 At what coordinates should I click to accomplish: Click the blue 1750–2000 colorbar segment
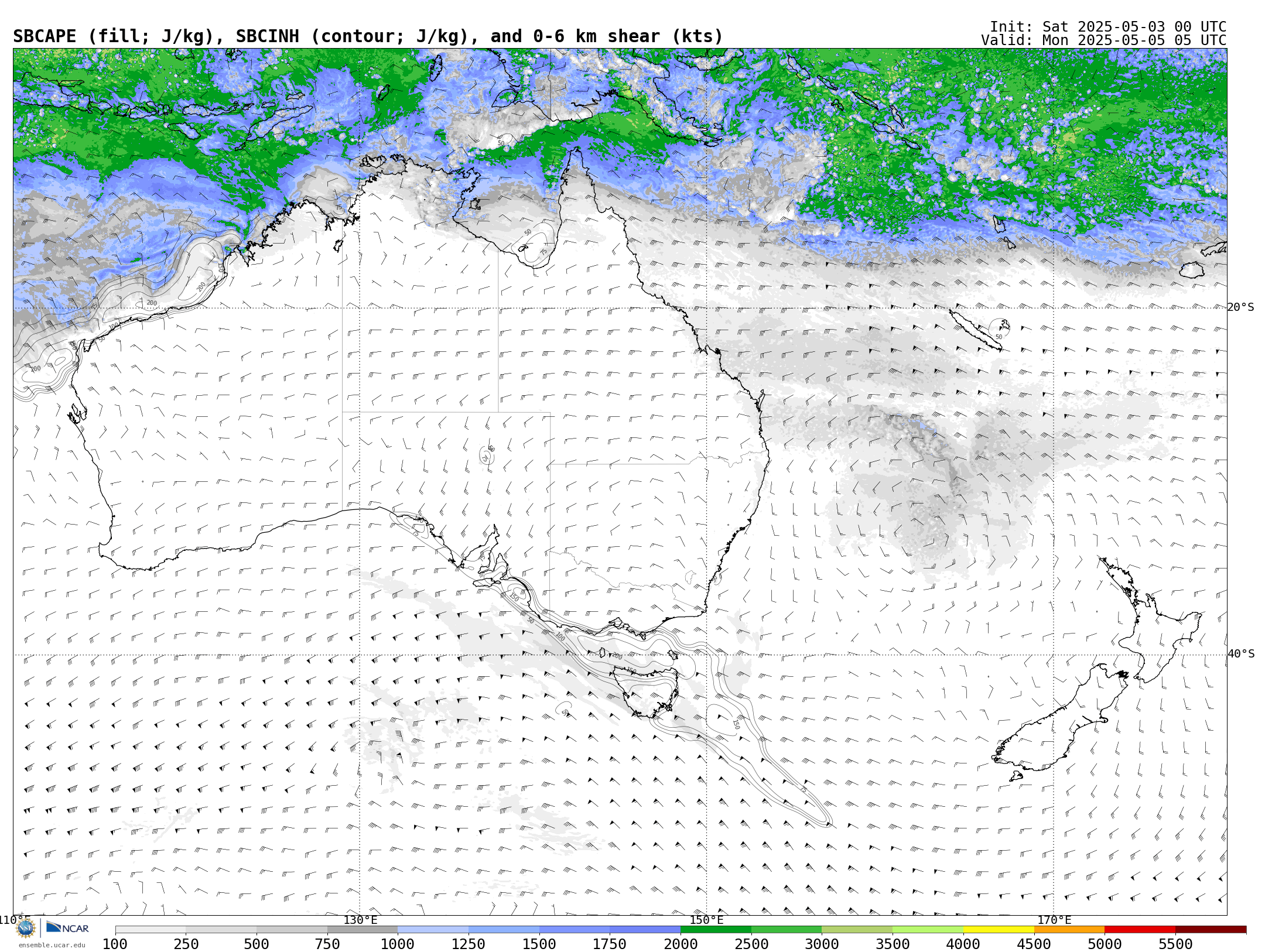point(645,930)
